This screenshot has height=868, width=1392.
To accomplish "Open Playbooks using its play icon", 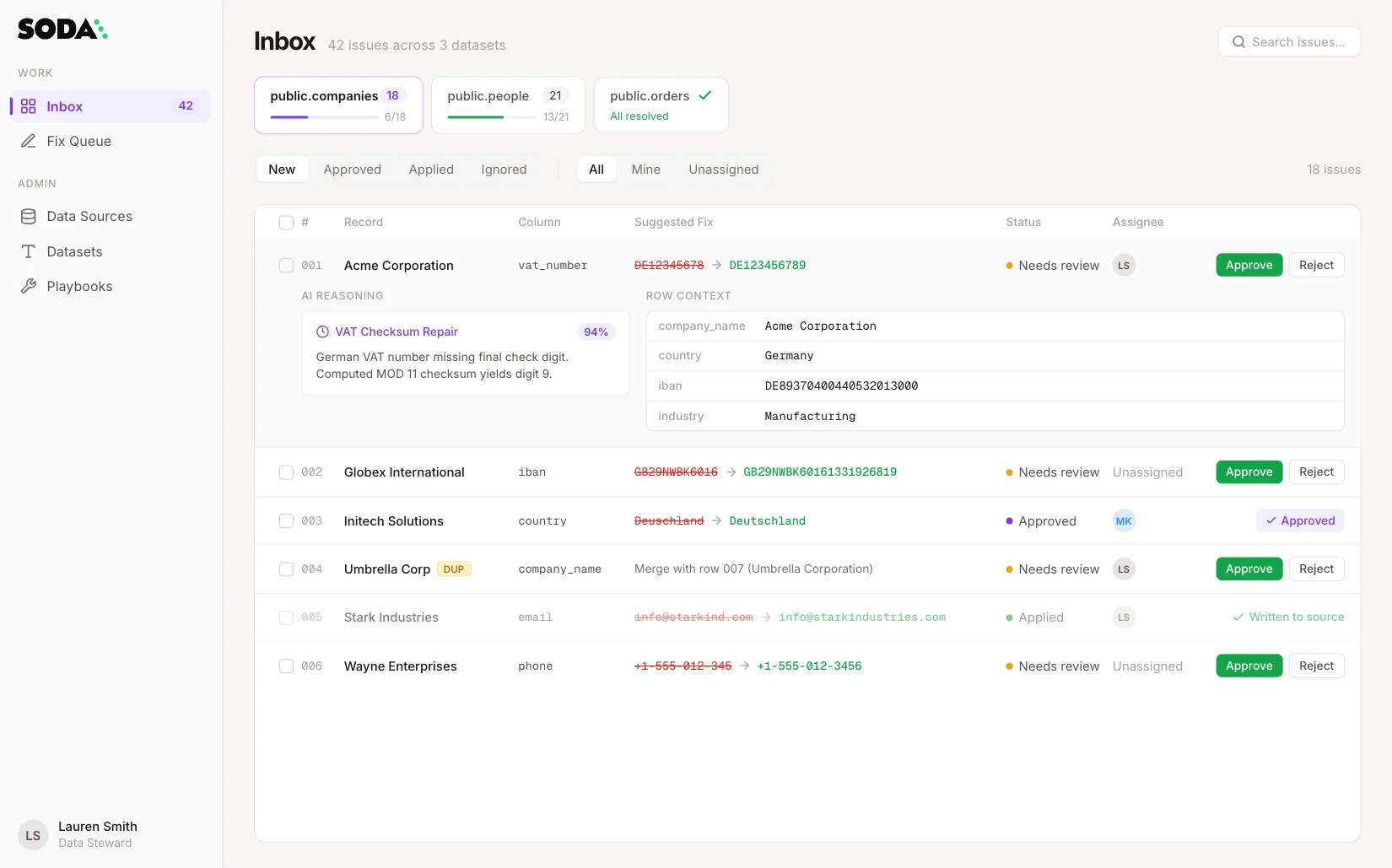I will (x=28, y=286).
